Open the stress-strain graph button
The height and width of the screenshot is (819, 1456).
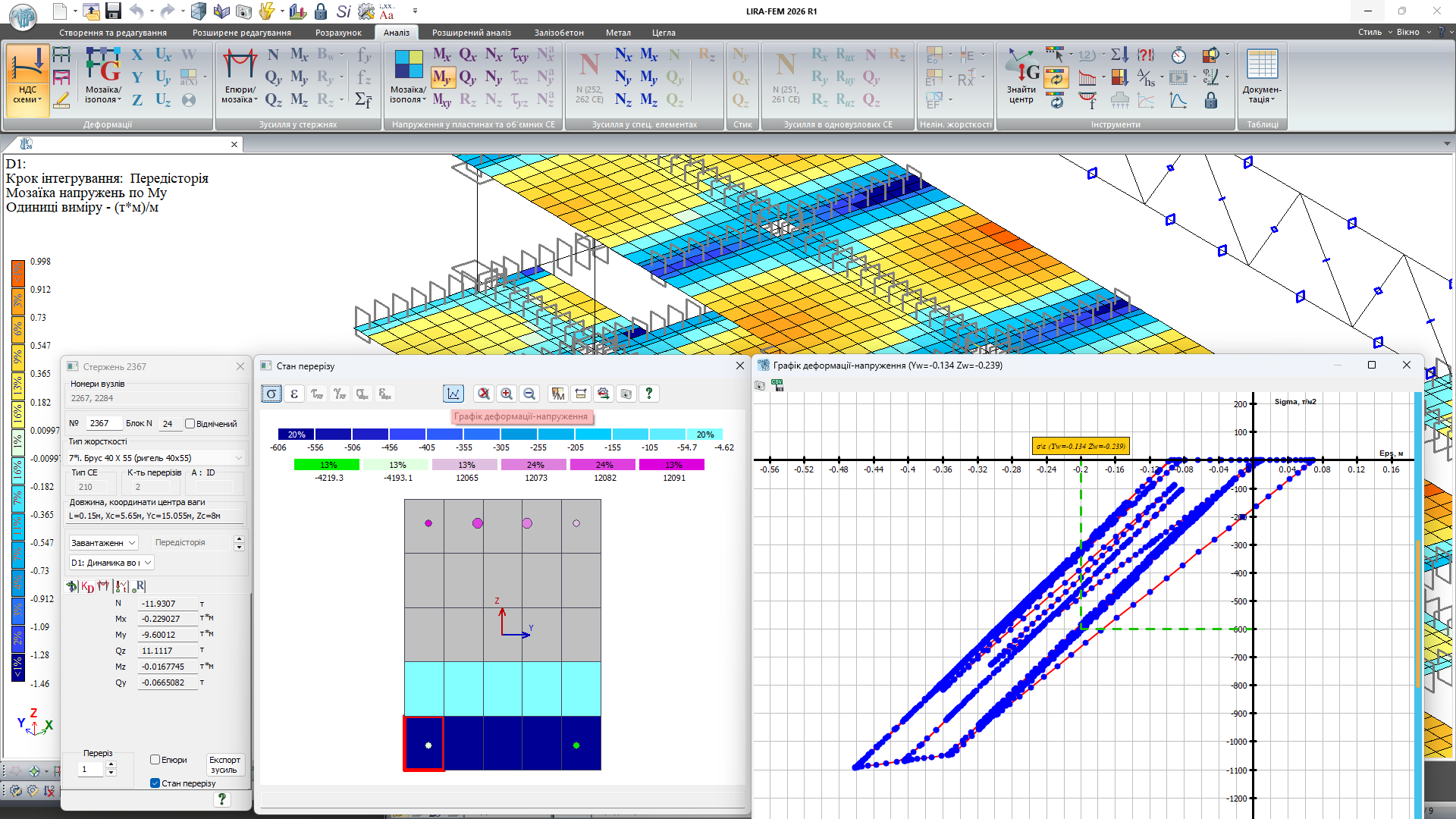(x=453, y=394)
